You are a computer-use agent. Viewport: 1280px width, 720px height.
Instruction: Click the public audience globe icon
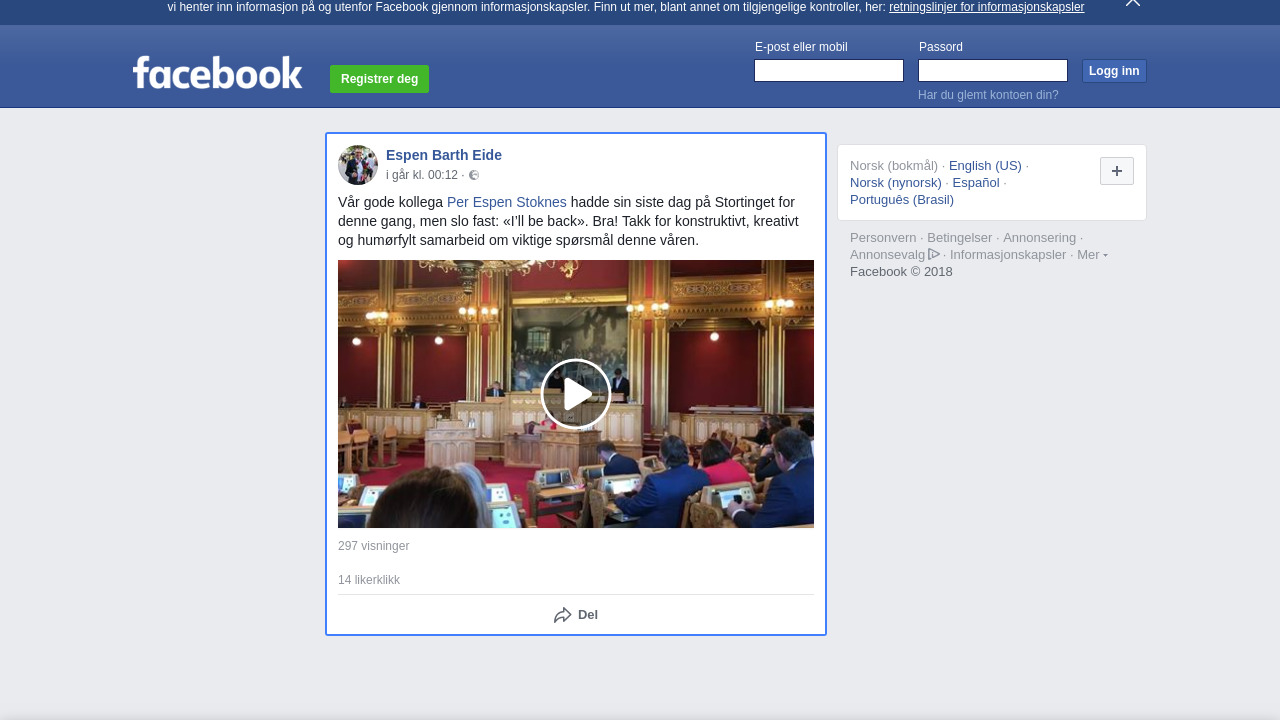(474, 175)
